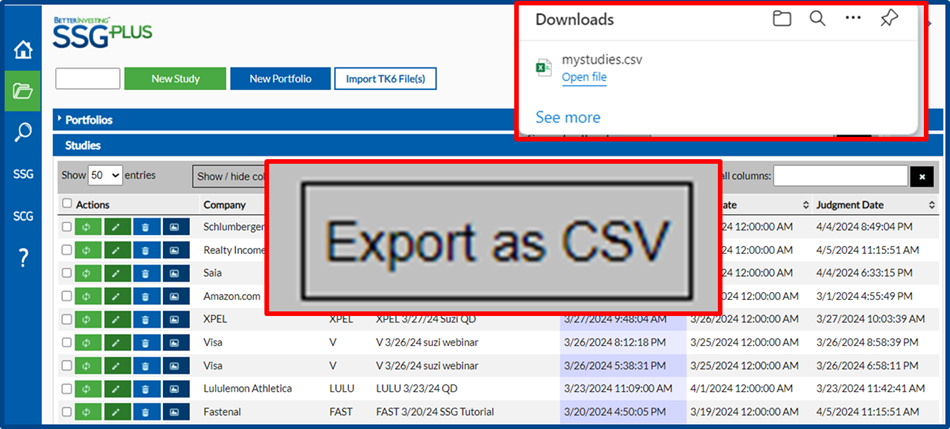Check the Lululemon Athletica row checkbox
This screenshot has width=950, height=429.
pyautogui.click(x=67, y=388)
